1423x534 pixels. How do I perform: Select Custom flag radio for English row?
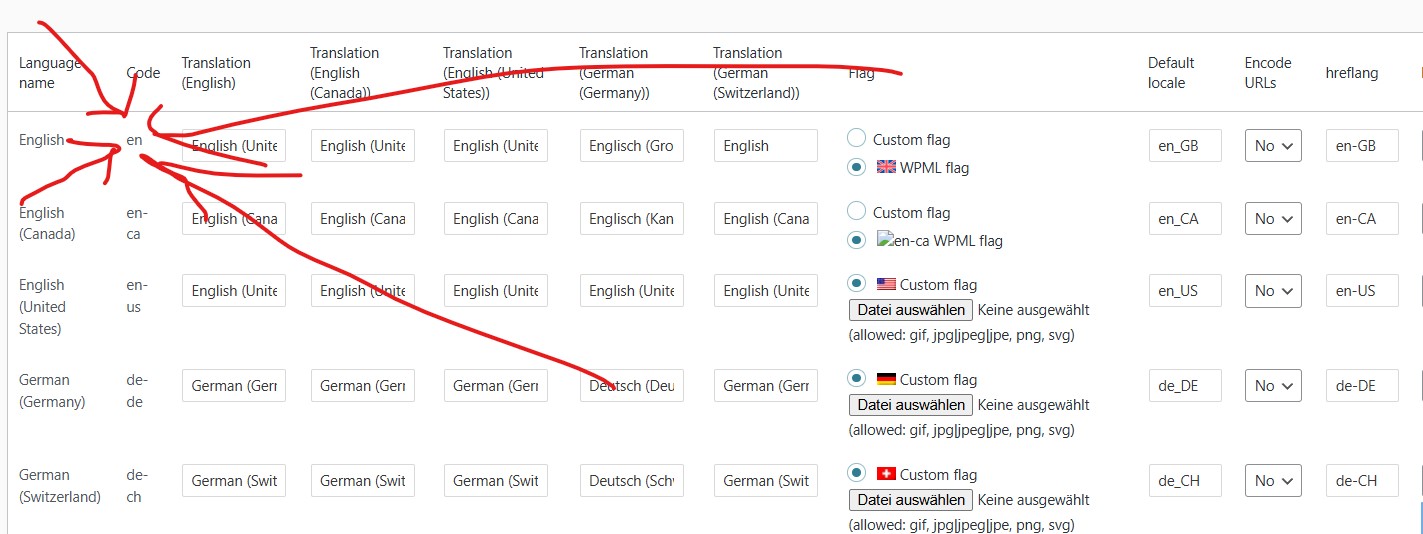[856, 139]
